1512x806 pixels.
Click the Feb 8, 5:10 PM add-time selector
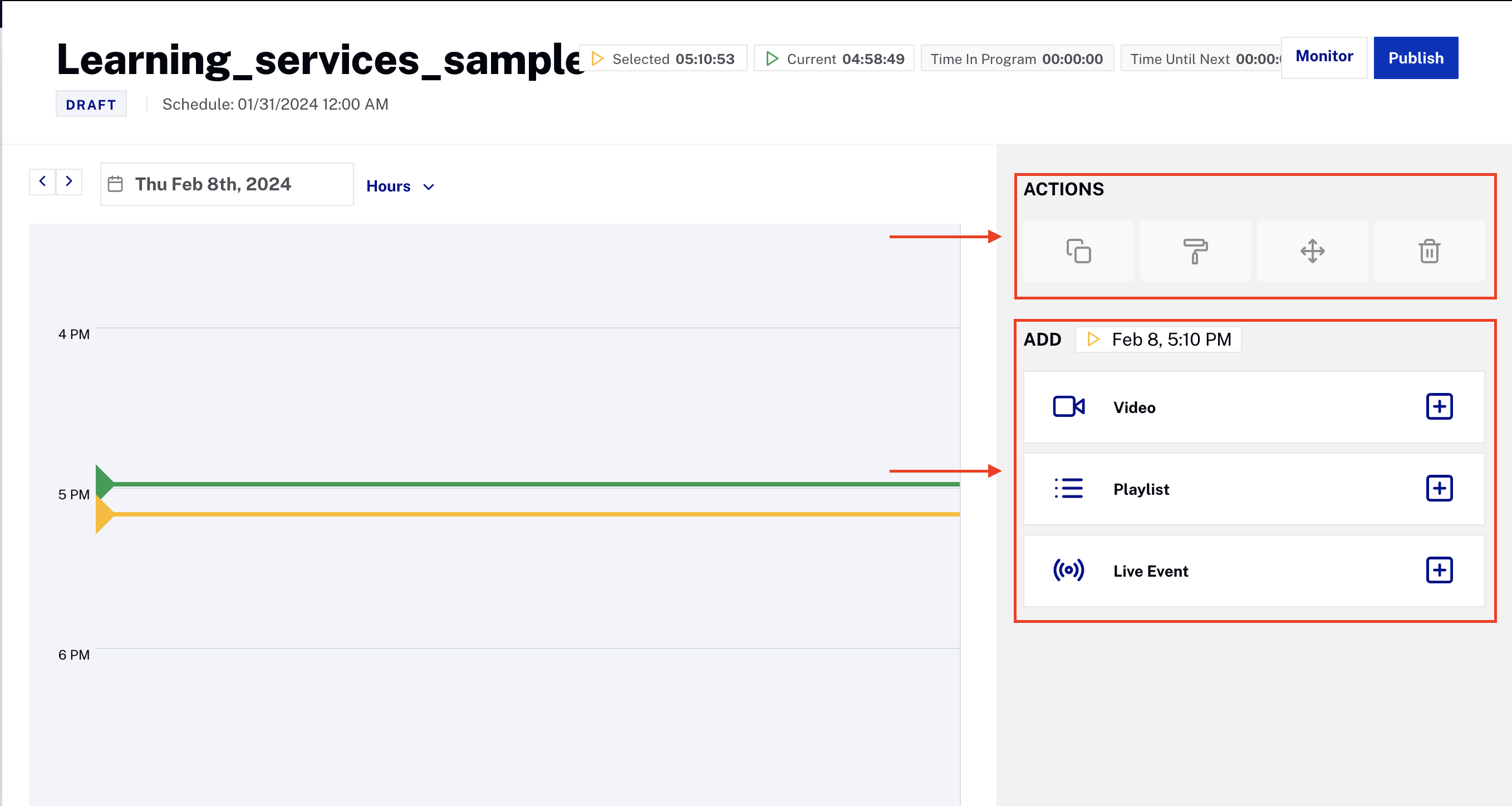point(1157,340)
